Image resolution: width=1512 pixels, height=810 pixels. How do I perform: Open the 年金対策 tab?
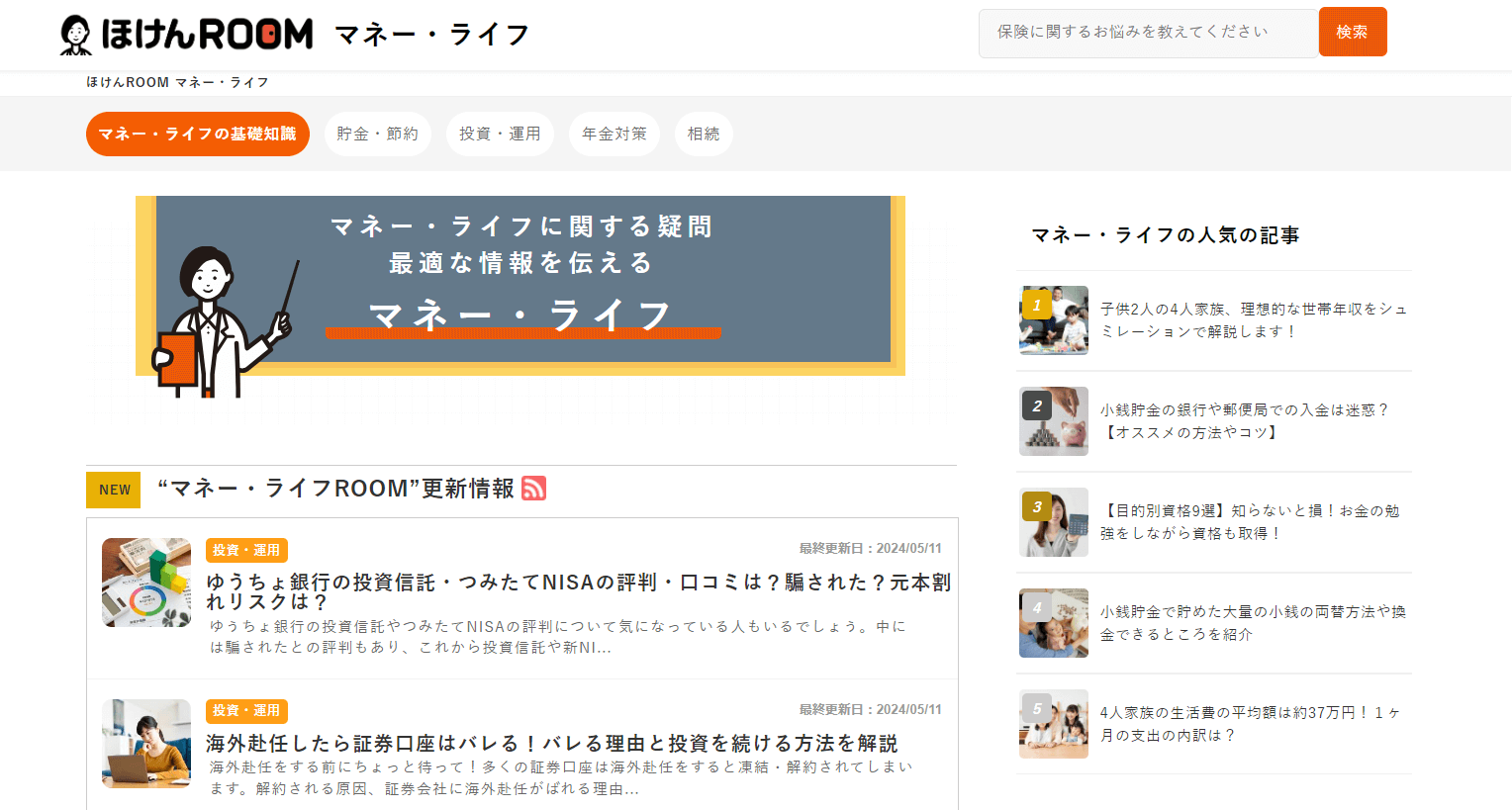pyautogui.click(x=614, y=134)
